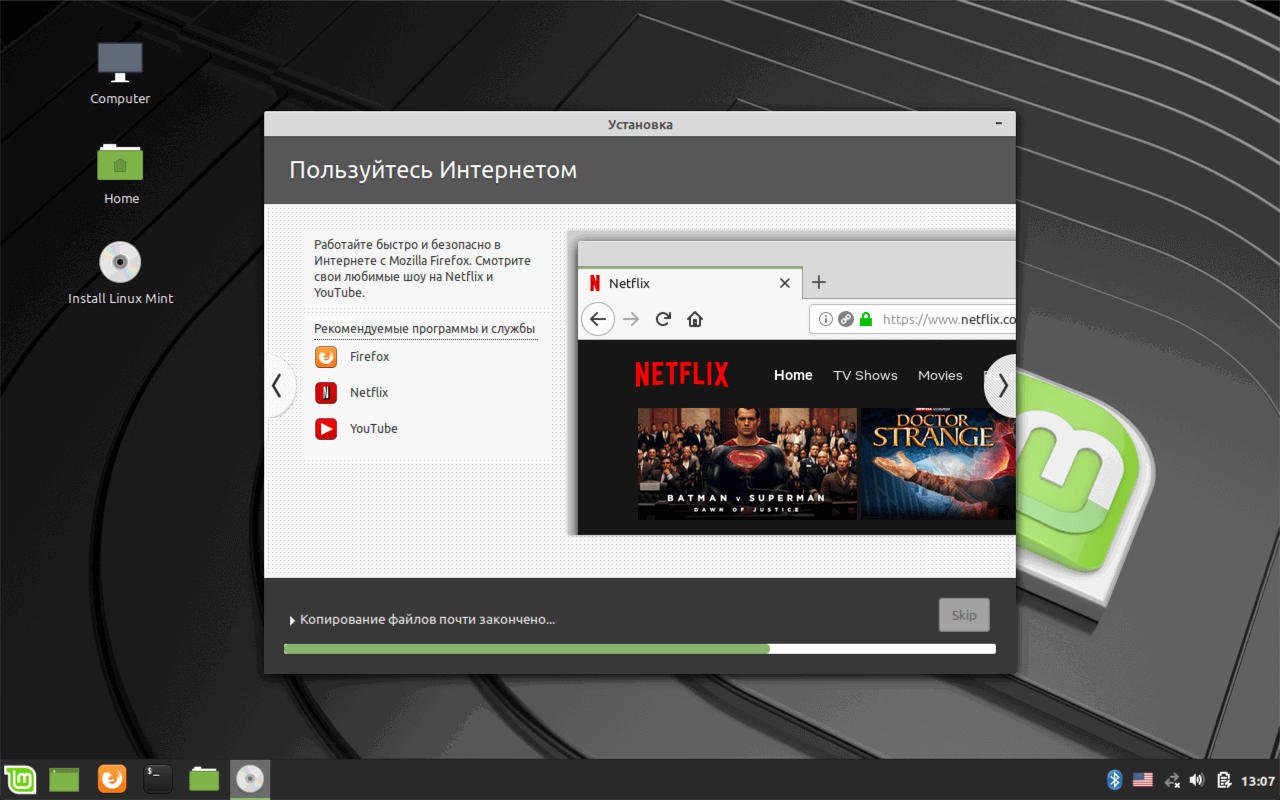Advance to the next installer slide
Screen dimensions: 1280x800
tap(1002, 386)
